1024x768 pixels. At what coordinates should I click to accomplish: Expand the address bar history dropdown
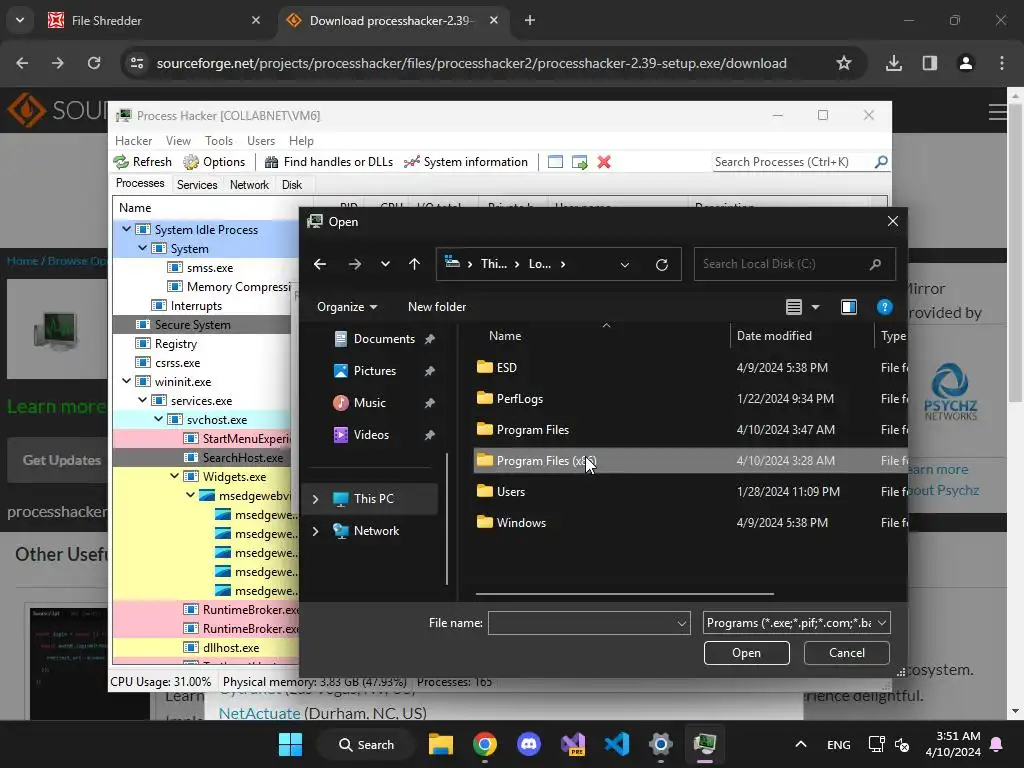point(625,264)
